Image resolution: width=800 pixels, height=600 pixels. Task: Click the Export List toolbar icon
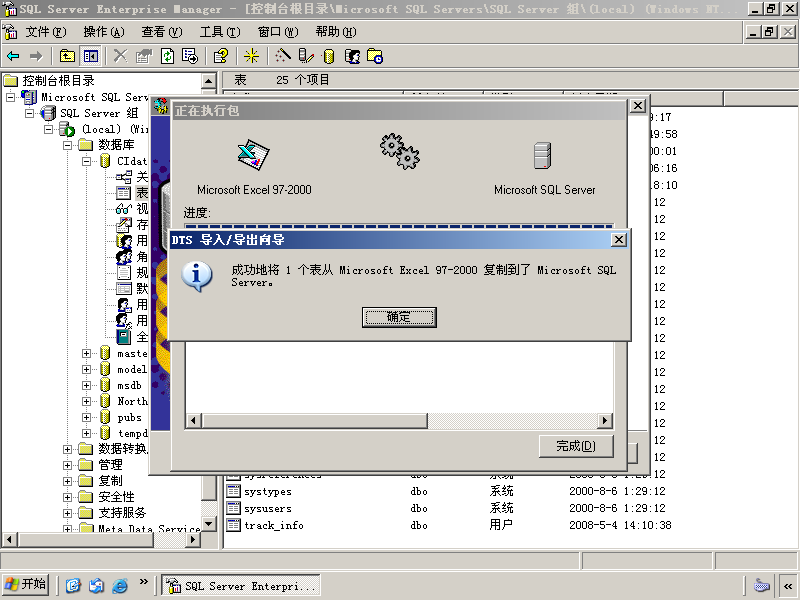(190, 56)
